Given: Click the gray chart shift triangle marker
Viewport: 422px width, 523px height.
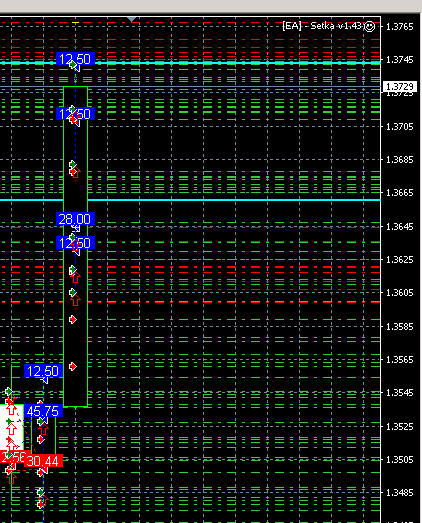Looking at the screenshot, I should pyautogui.click(x=132, y=19).
